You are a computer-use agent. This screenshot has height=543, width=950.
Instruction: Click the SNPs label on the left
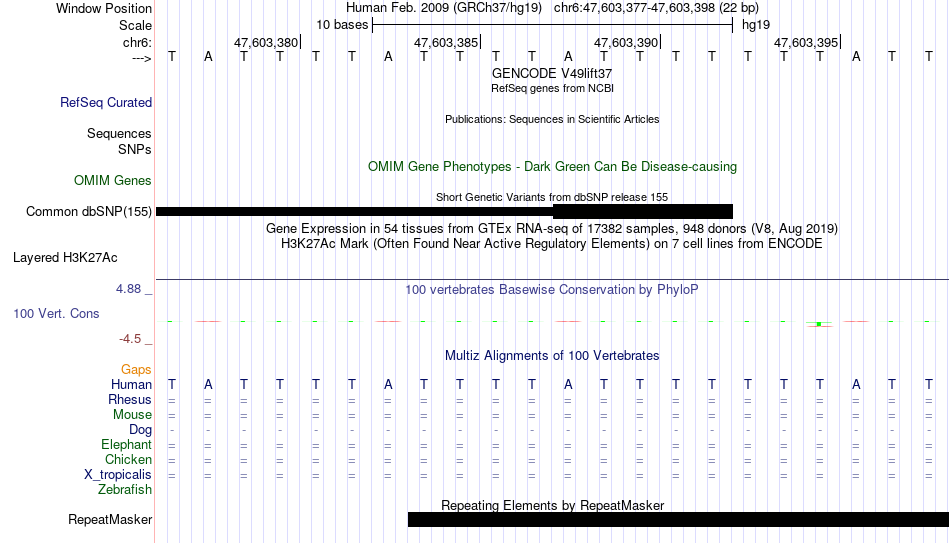(x=135, y=149)
